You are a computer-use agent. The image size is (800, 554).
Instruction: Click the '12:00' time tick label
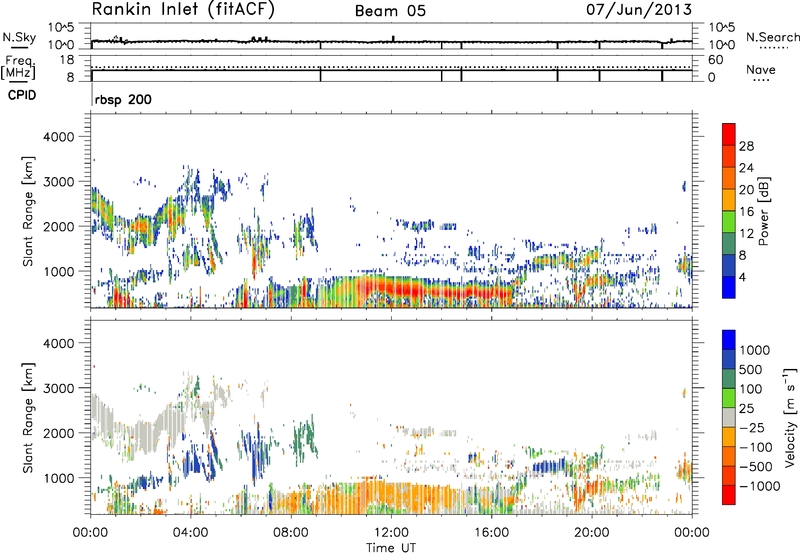point(391,533)
